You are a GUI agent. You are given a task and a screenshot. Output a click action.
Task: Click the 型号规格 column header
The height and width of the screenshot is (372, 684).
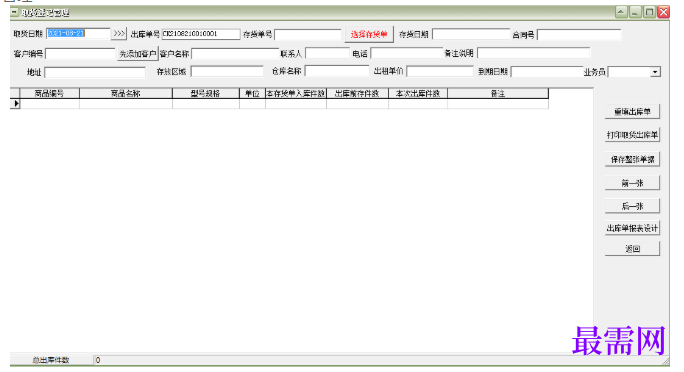(x=205, y=93)
